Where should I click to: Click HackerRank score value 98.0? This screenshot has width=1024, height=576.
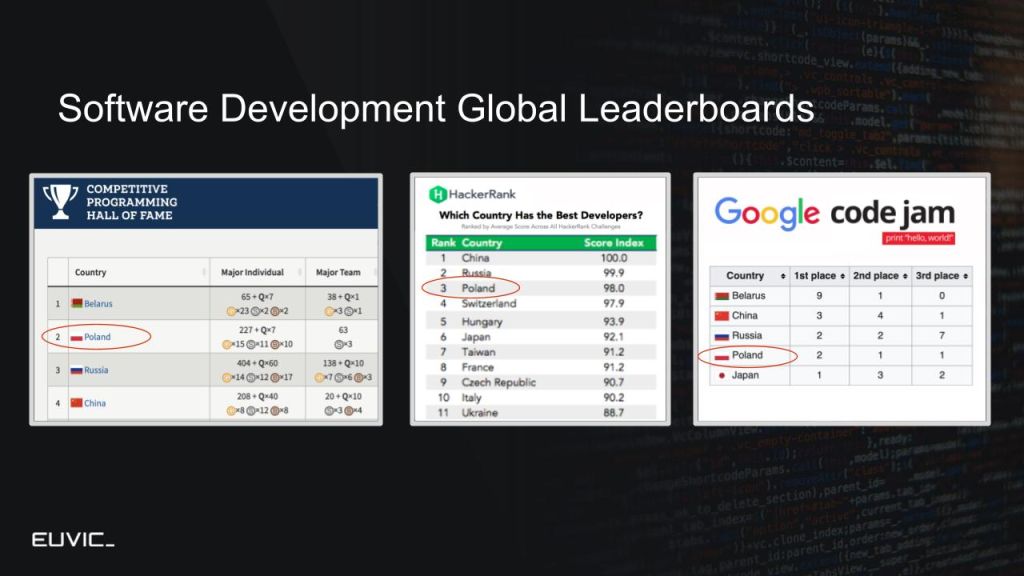[614, 288]
